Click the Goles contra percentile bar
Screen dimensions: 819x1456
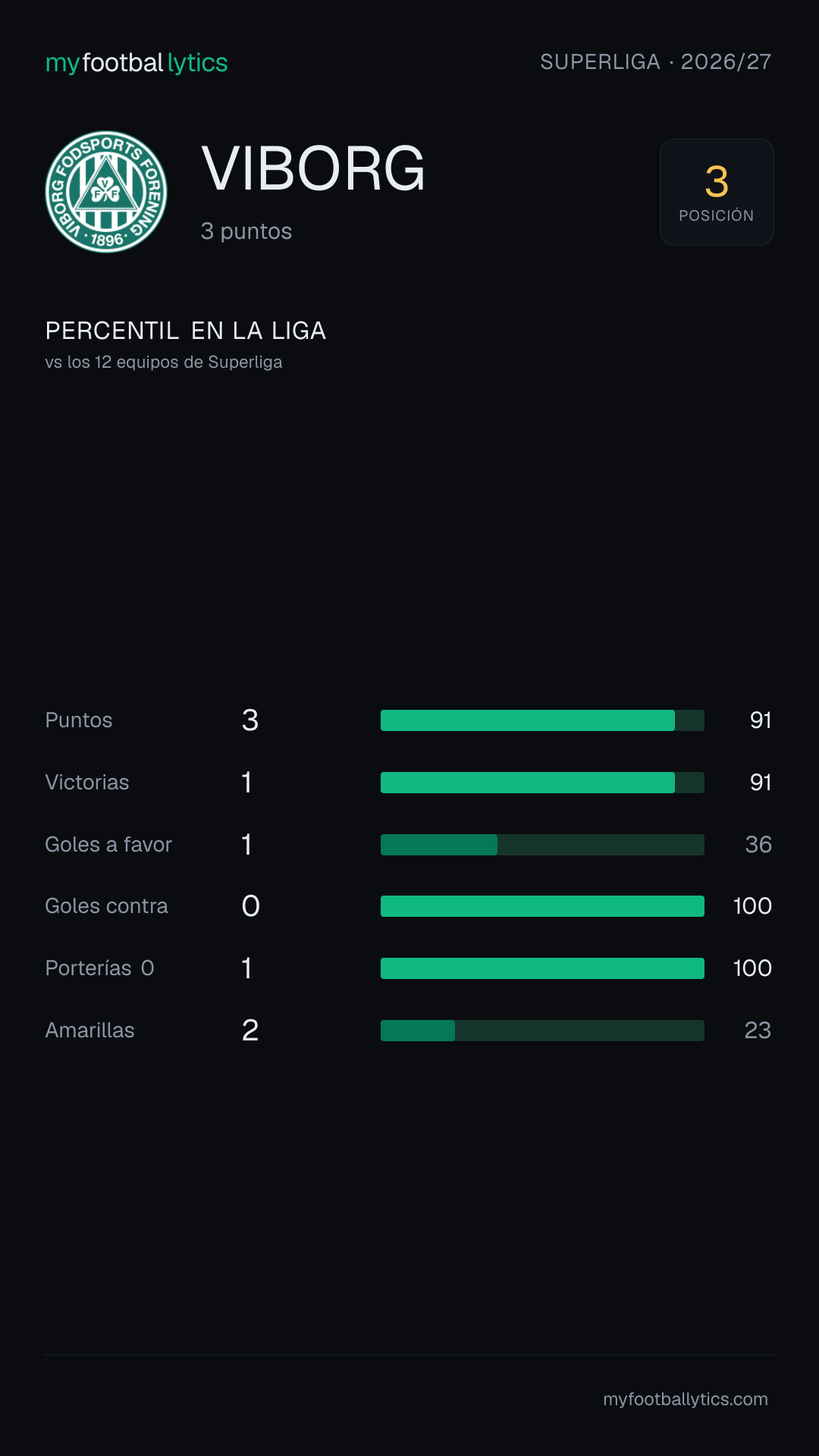tap(542, 906)
